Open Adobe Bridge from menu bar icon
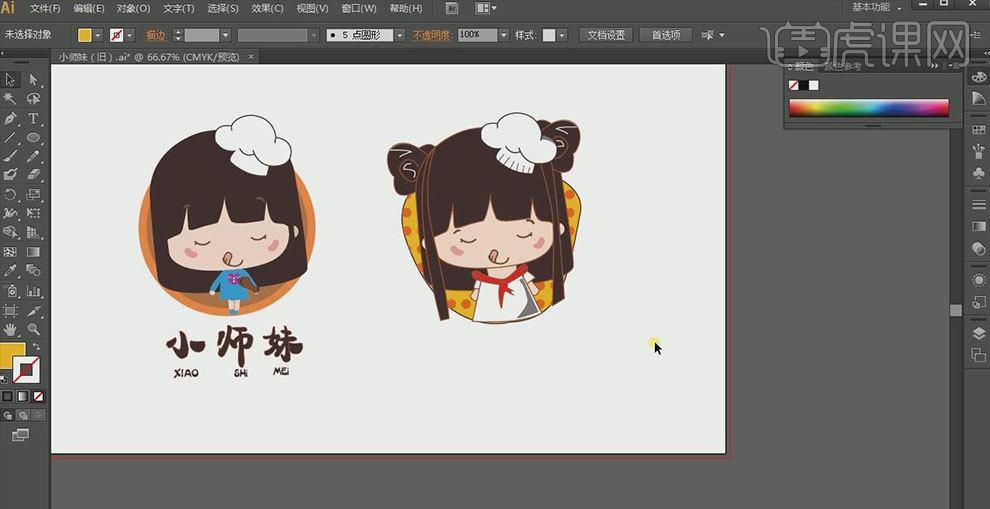 coord(451,8)
